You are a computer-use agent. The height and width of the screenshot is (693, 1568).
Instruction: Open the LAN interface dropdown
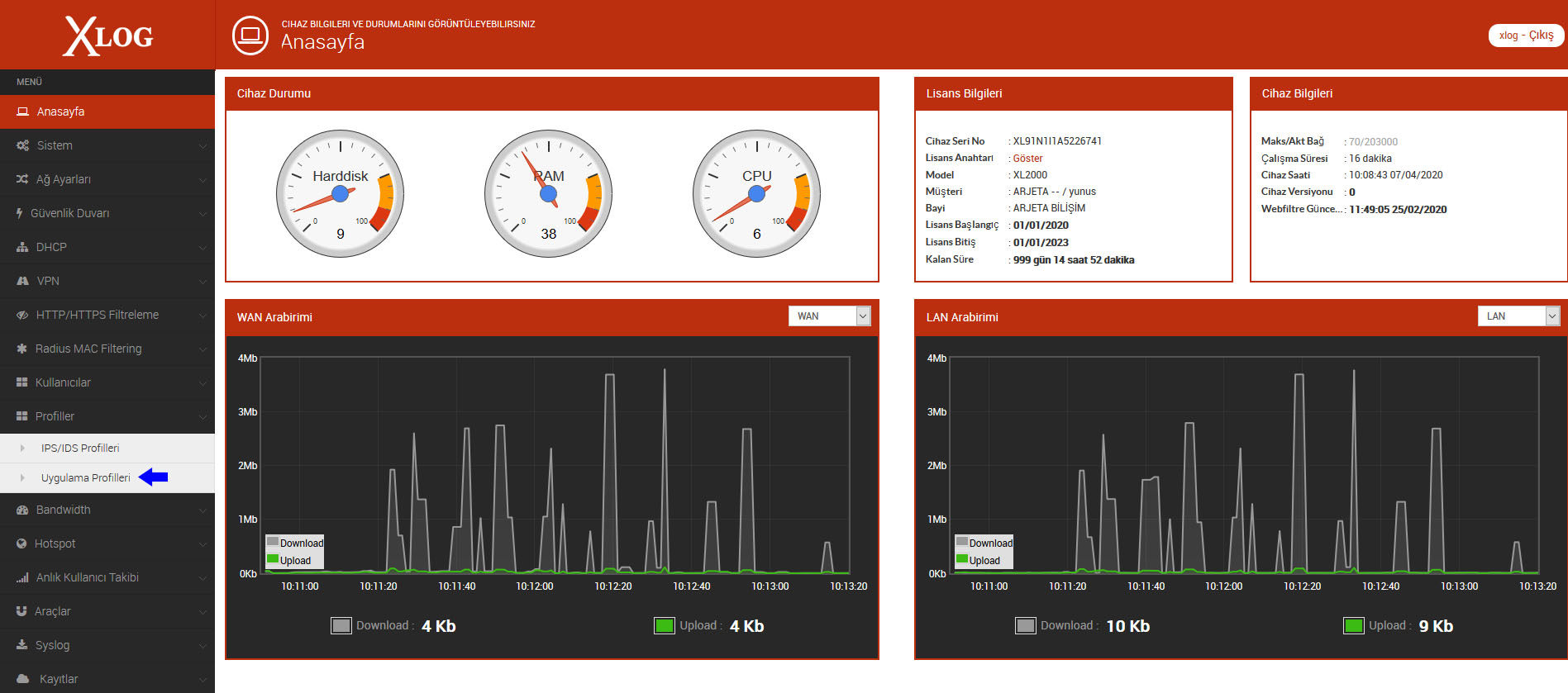pyautogui.click(x=1518, y=316)
